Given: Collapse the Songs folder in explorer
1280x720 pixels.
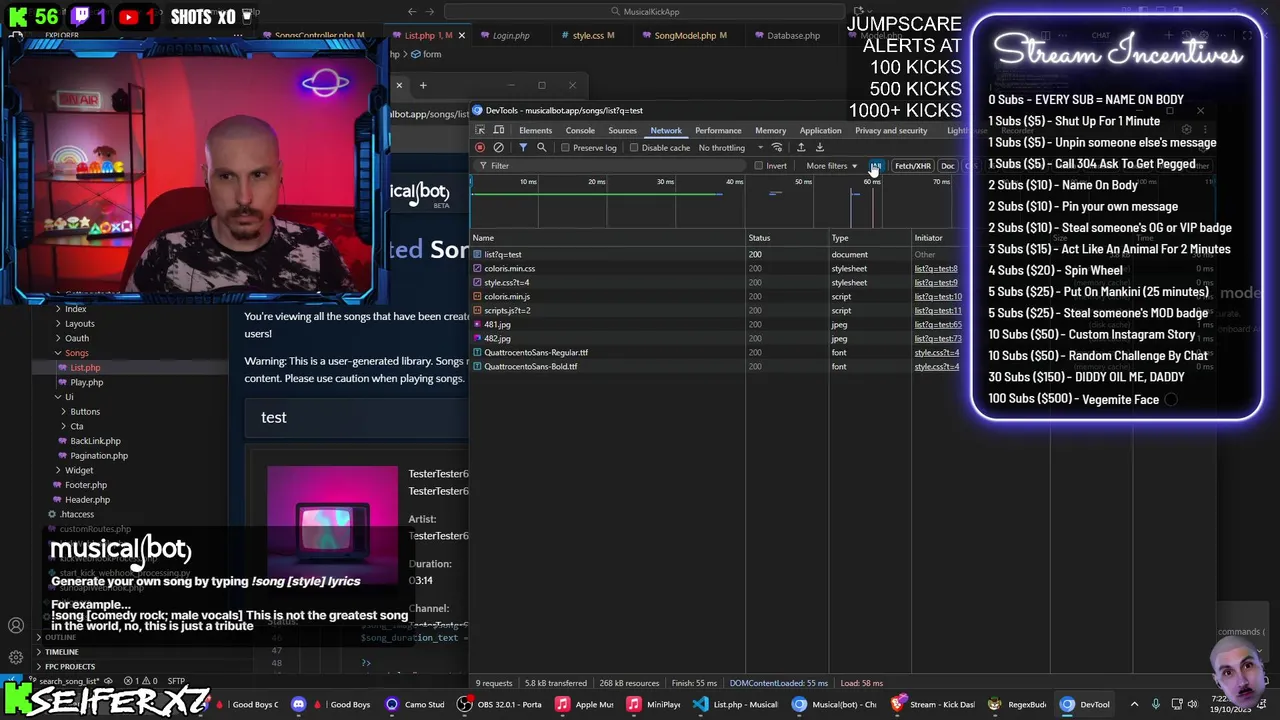Looking at the screenshot, I should (76, 353).
